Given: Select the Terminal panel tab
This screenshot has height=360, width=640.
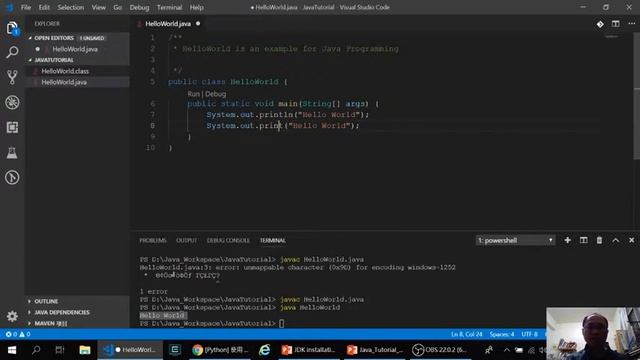Looking at the screenshot, I should pos(273,240).
